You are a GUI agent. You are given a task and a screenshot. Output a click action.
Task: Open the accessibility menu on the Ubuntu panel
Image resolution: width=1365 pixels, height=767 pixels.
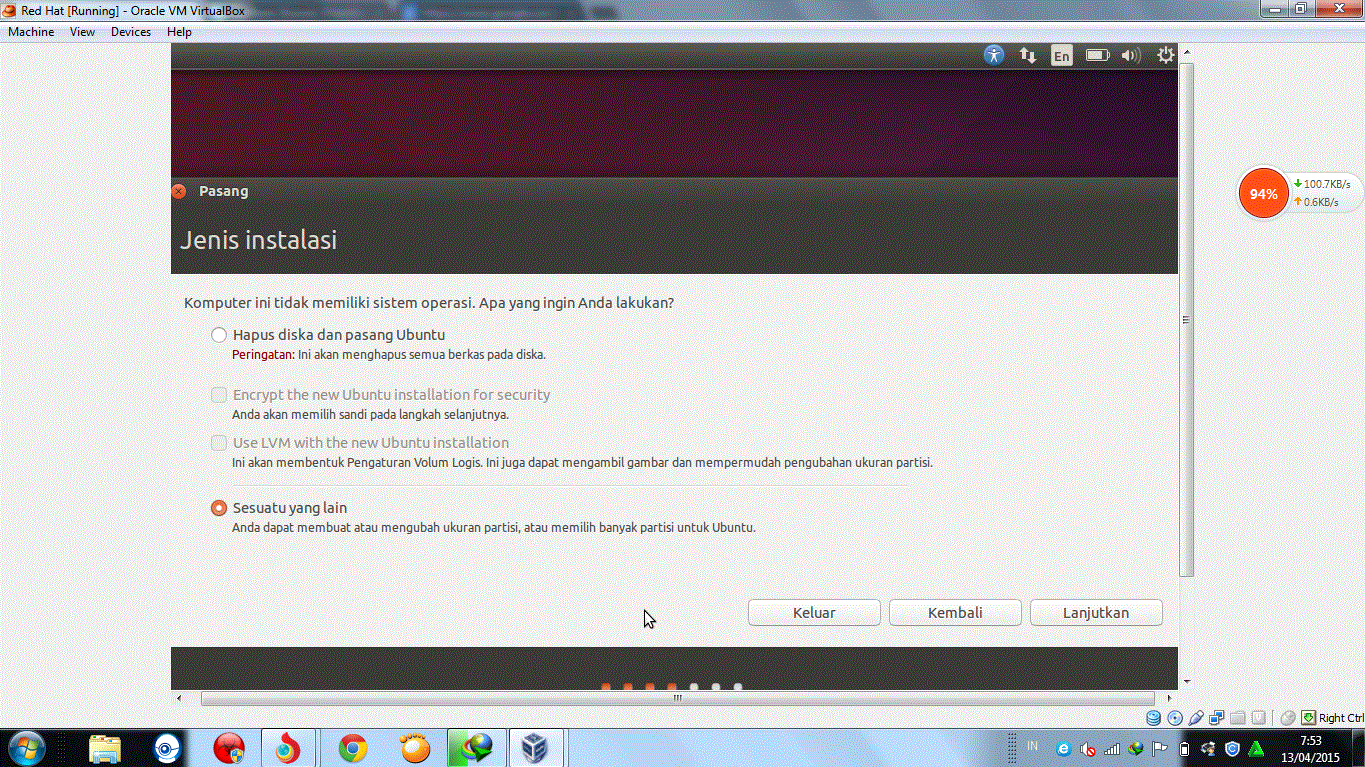(994, 55)
